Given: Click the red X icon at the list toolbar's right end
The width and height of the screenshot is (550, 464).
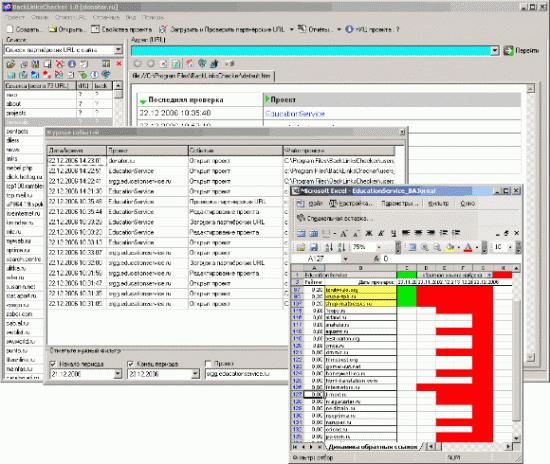Looking at the screenshot, I should point(119,63).
